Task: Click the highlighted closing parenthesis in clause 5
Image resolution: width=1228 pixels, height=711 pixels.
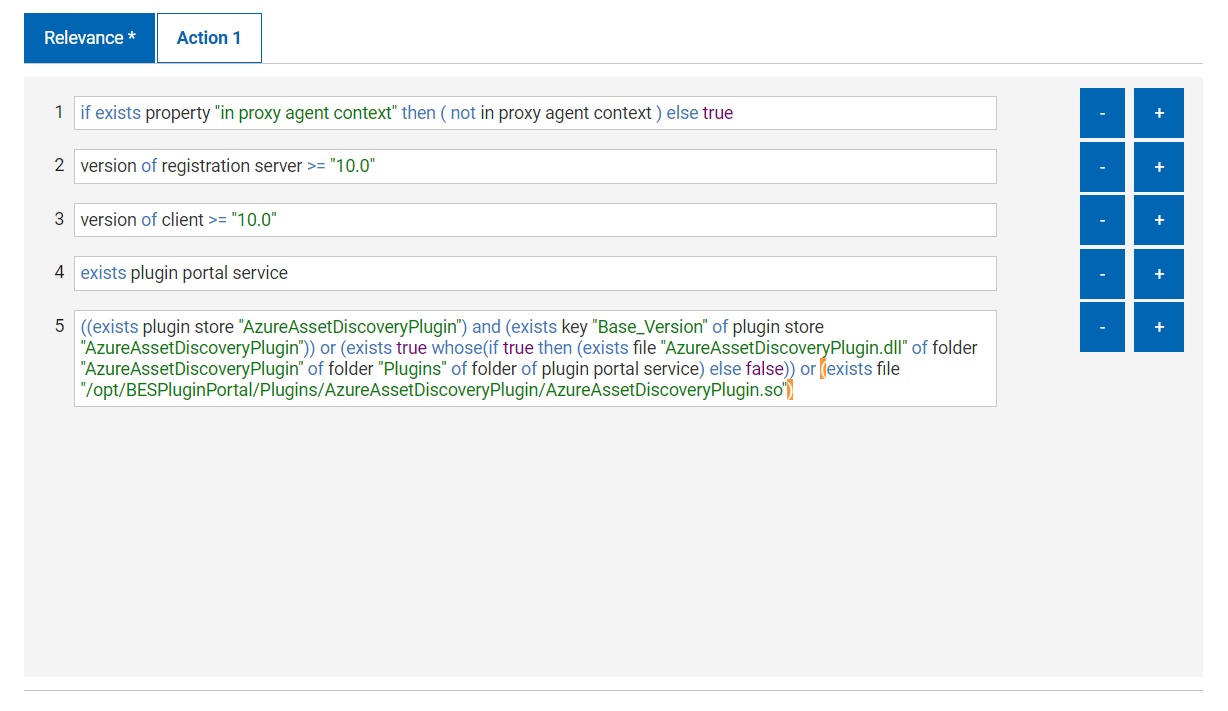Action: click(x=789, y=390)
